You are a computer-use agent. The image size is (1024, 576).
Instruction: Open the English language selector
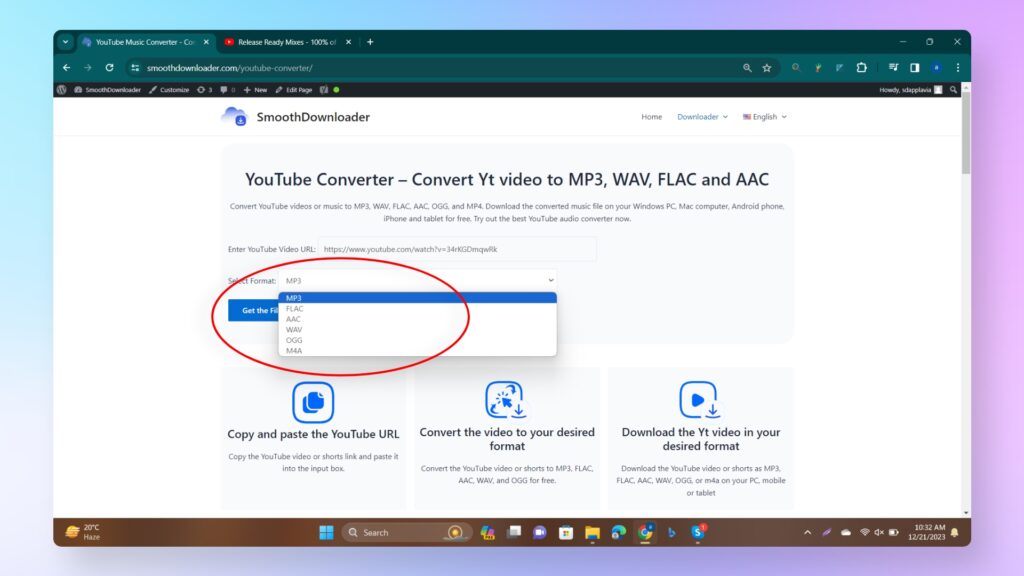point(764,117)
